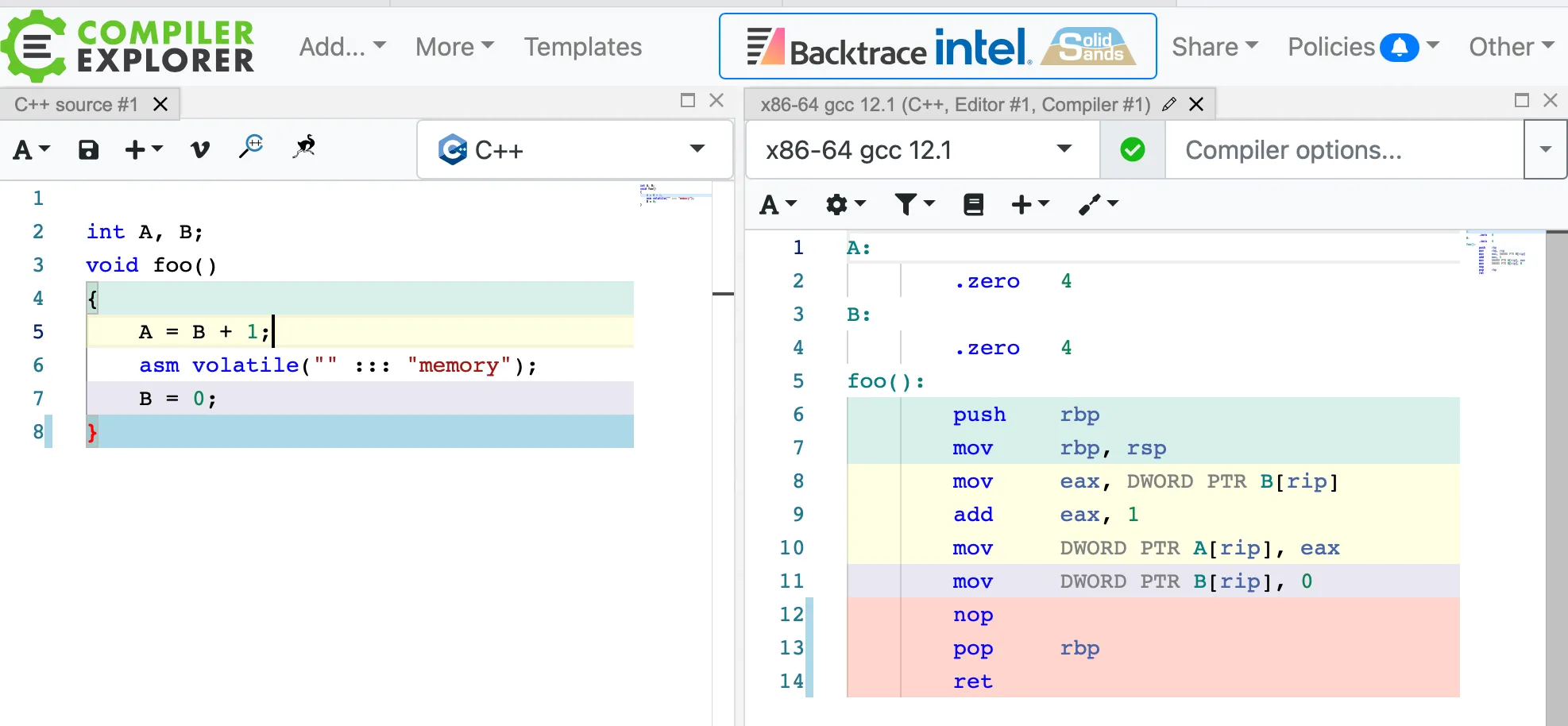Click the green compilation success checkmark
Viewport: 1568px width, 726px height.
tap(1132, 149)
